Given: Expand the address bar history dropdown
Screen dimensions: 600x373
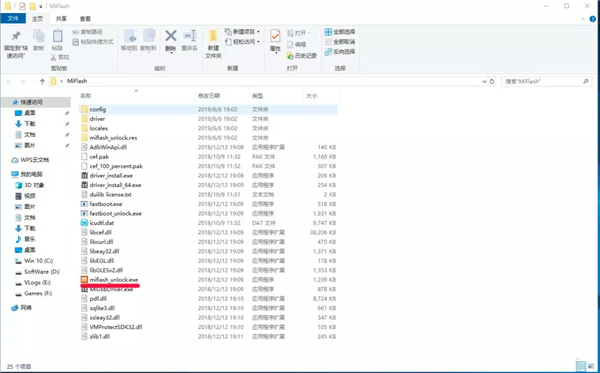Looking at the screenshot, I should click(x=484, y=81).
